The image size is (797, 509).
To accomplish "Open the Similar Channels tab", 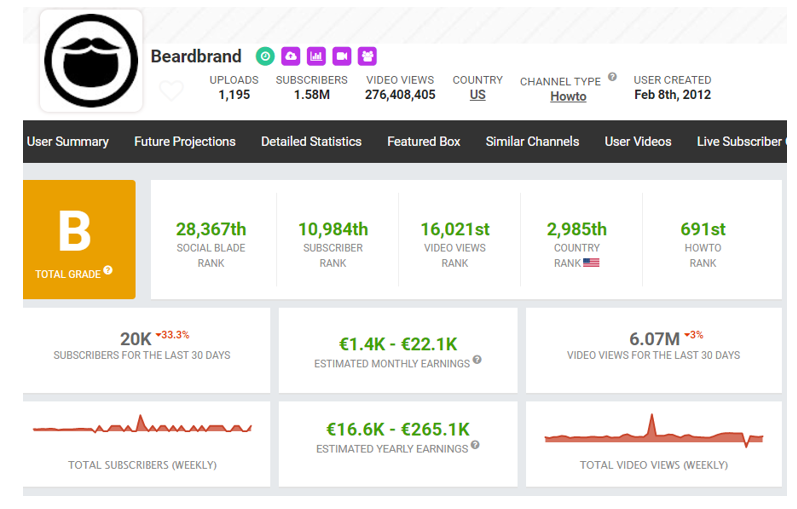I will pos(532,141).
